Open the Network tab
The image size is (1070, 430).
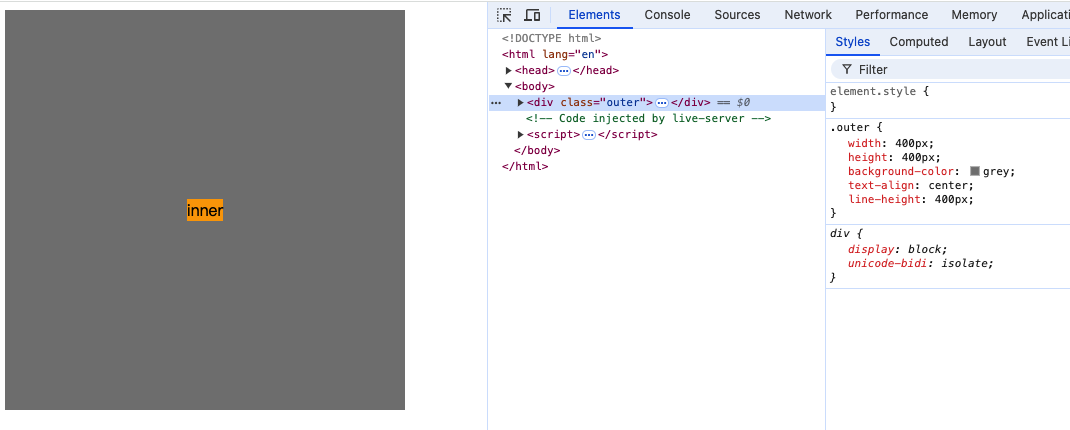tap(808, 15)
